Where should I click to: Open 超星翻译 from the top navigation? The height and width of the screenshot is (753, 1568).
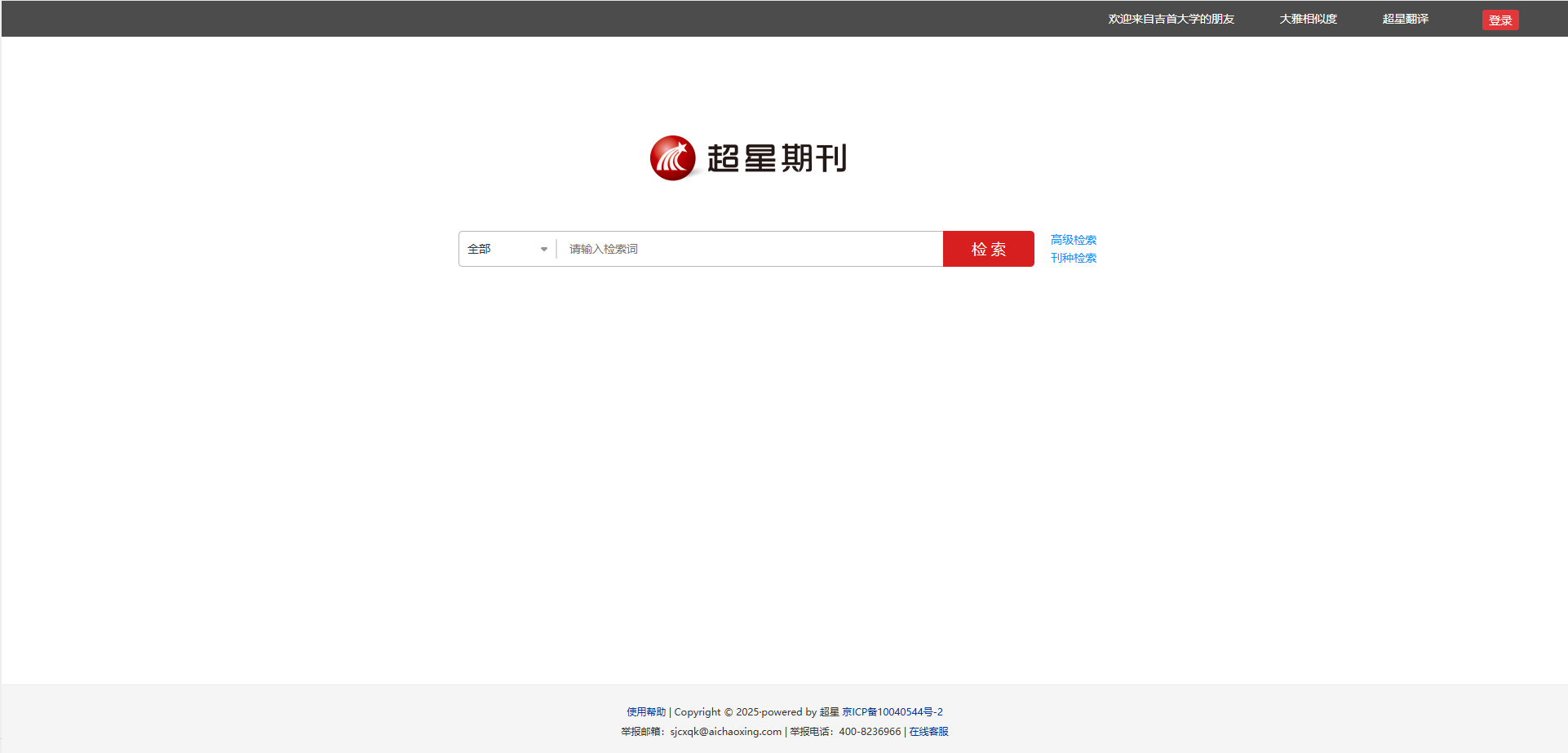click(x=1405, y=19)
